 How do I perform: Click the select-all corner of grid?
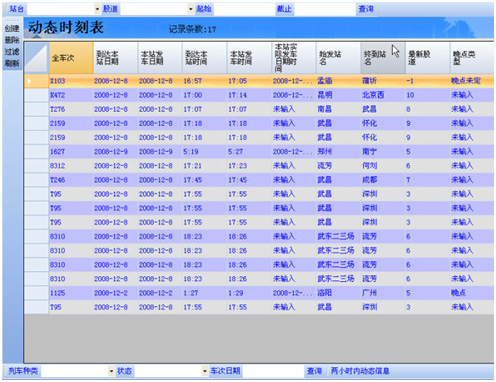pyautogui.click(x=36, y=58)
